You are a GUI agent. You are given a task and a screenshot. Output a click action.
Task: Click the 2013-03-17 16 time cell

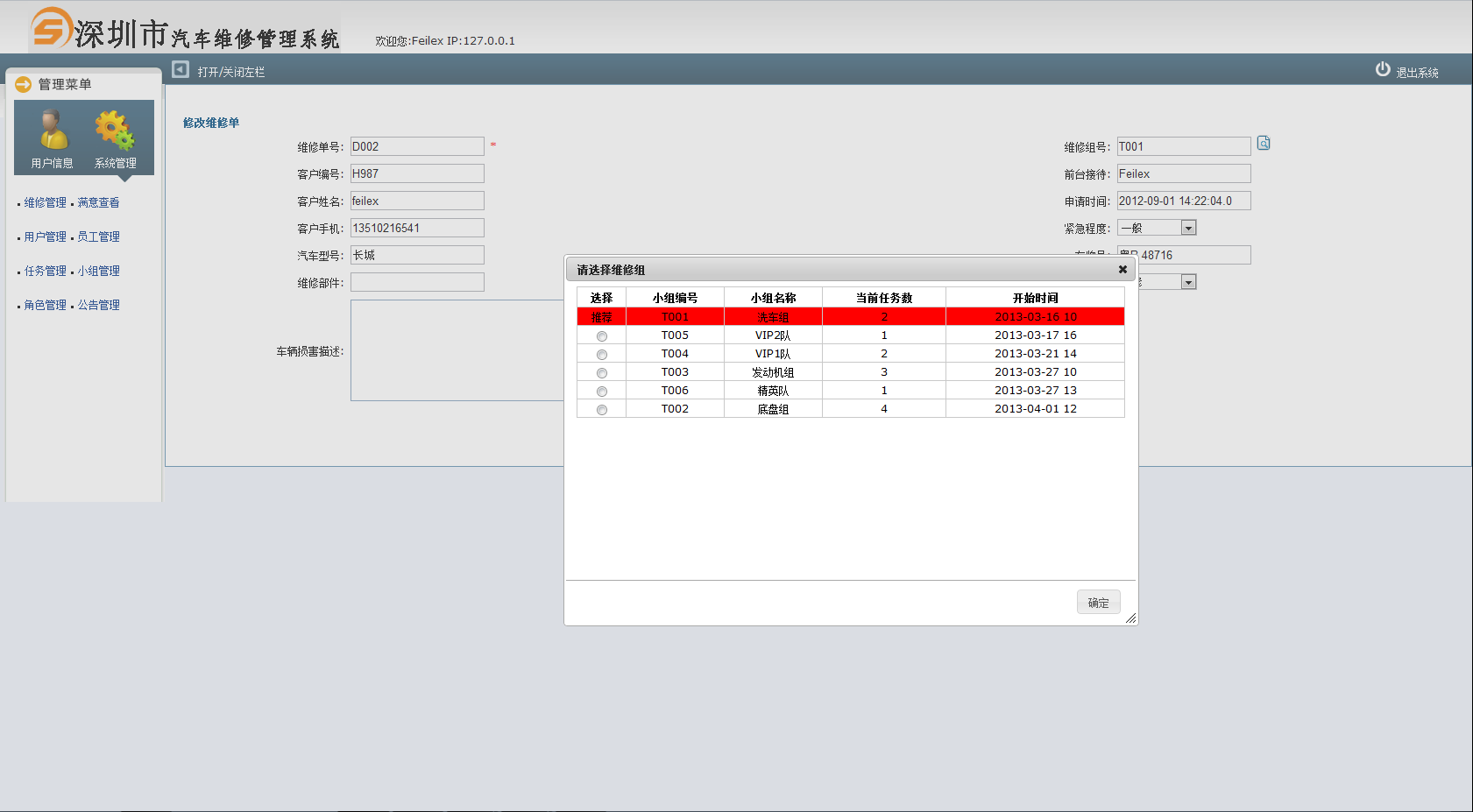click(x=1035, y=335)
